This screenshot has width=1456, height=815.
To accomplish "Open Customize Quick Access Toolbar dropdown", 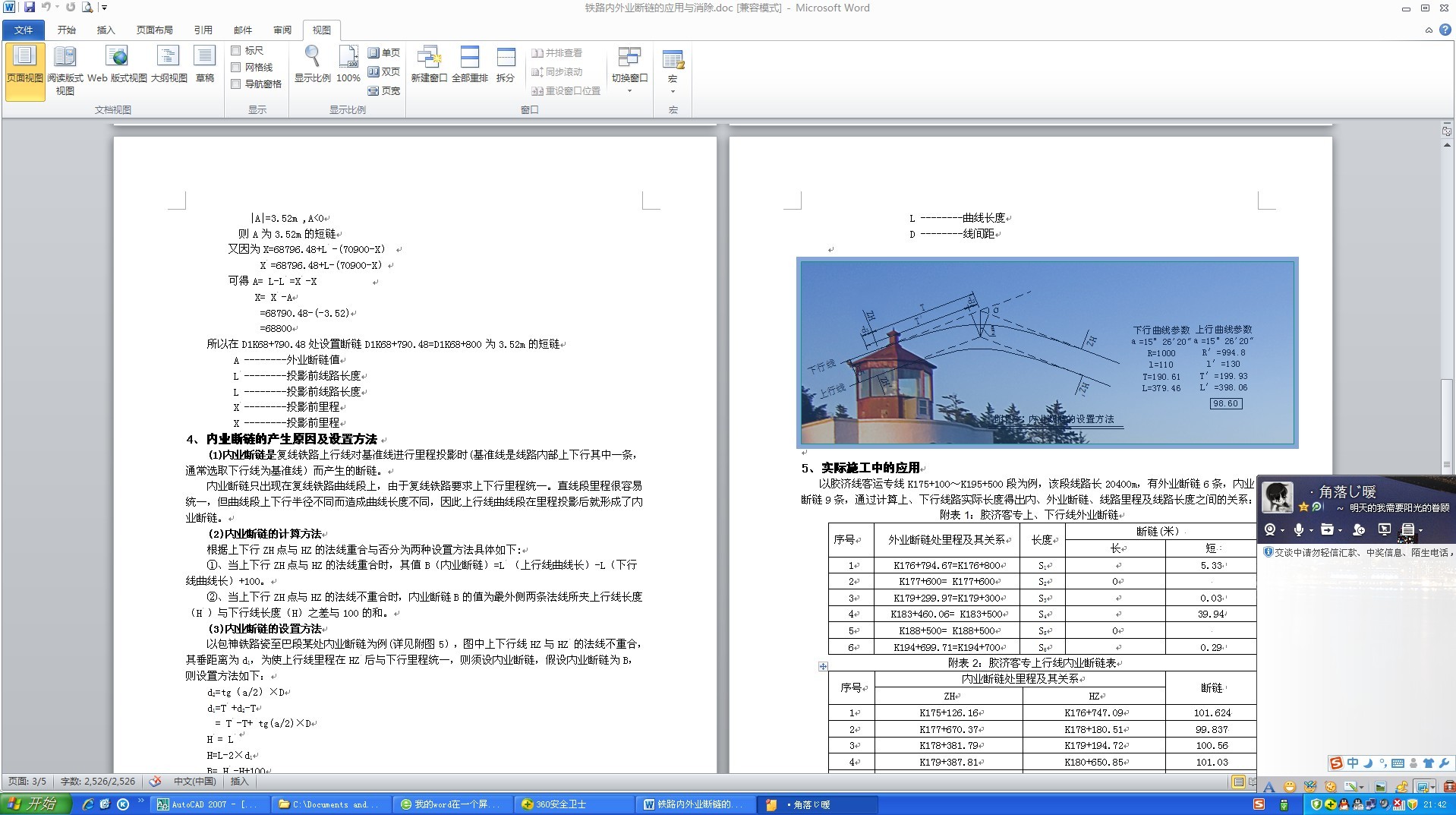I will pyautogui.click(x=104, y=8).
